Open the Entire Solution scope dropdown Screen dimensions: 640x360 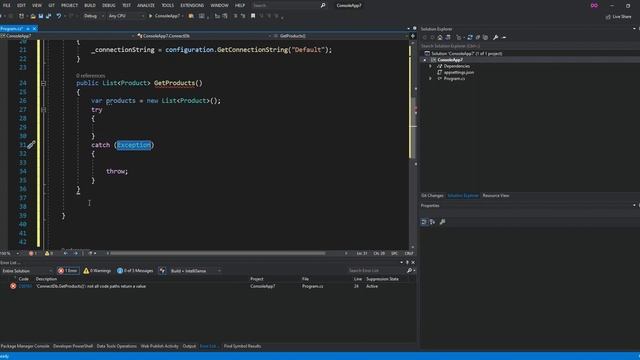click(27, 271)
